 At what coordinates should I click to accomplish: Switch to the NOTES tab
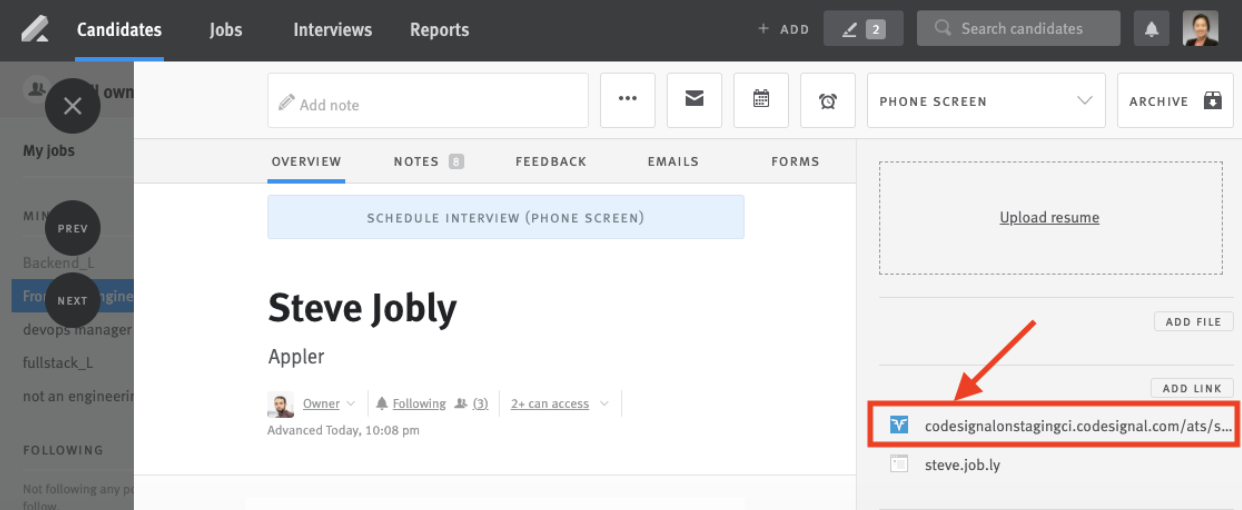point(428,161)
